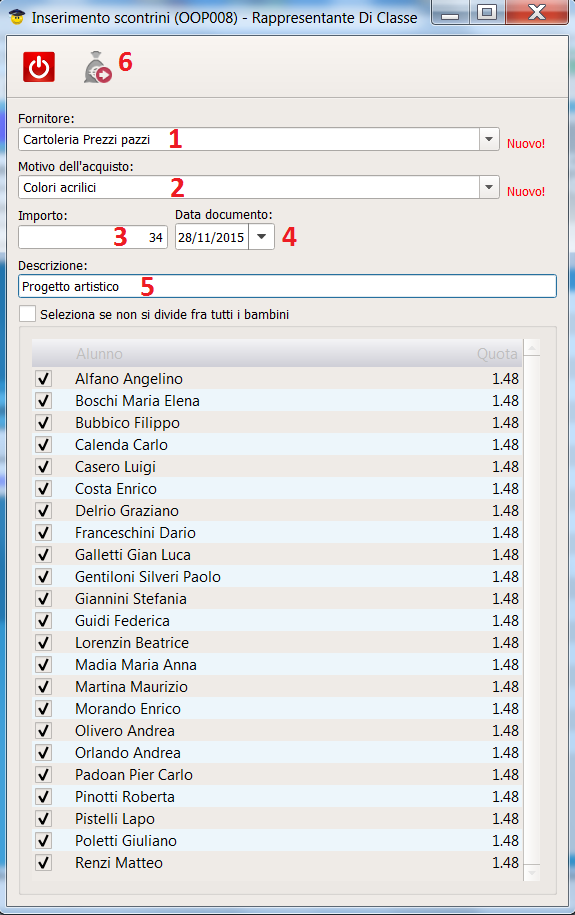This screenshot has width=575, height=915.
Task: Expand the Motivo dell'acquisto dropdown
Action: click(x=489, y=187)
